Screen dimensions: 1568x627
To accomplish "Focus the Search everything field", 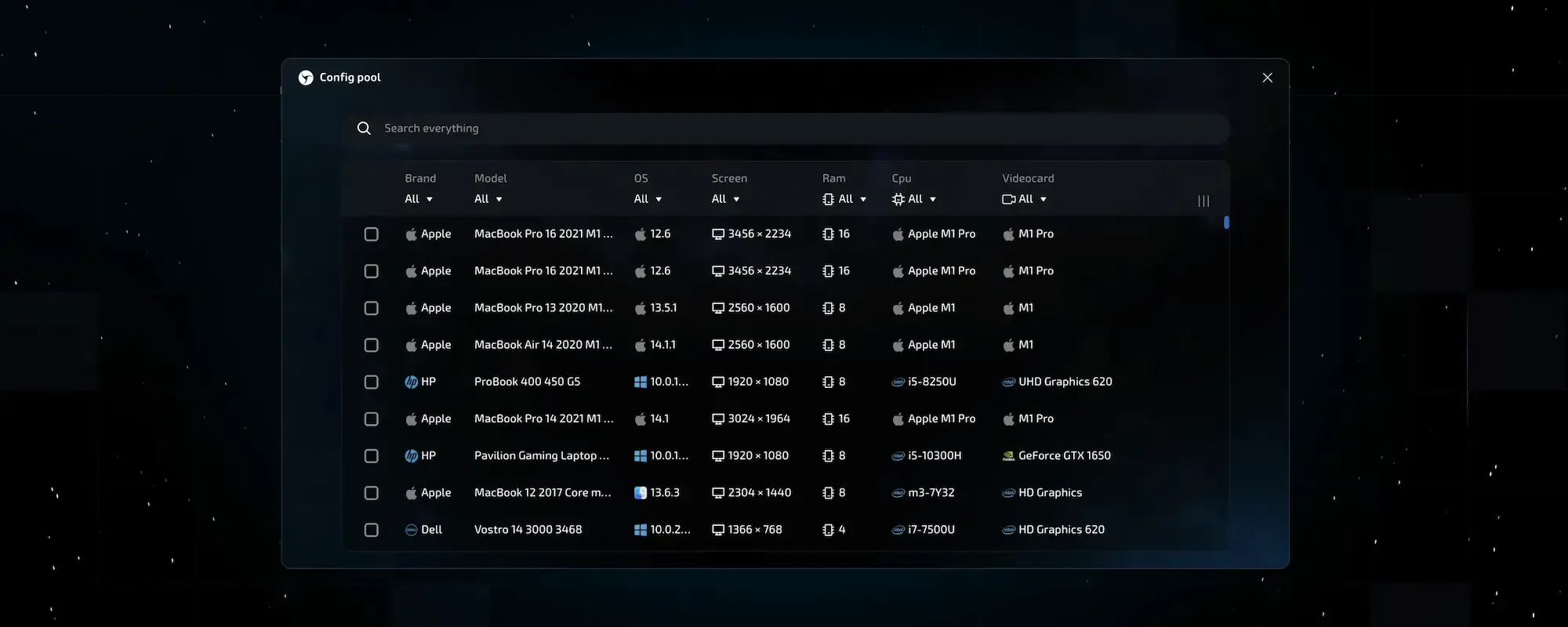I will click(784, 129).
